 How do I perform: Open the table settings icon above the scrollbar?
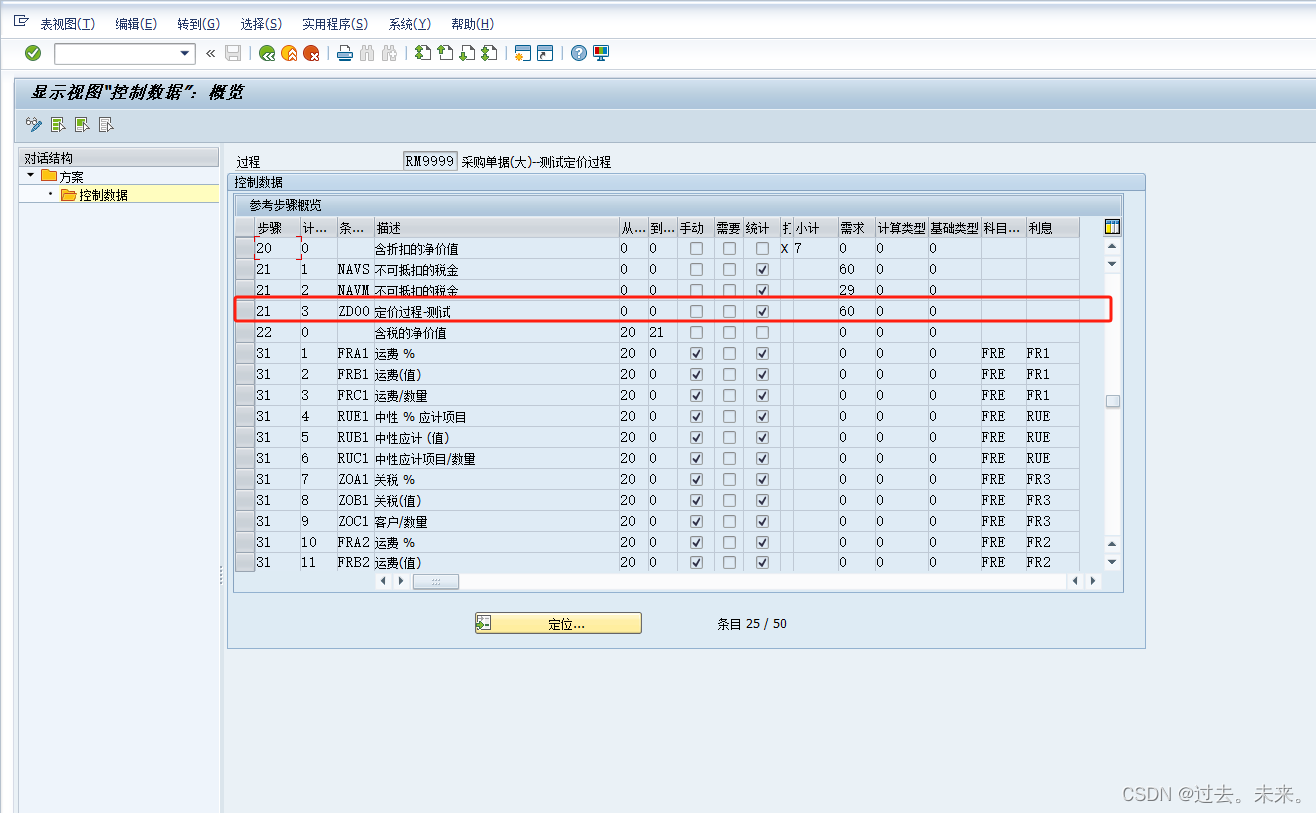[1112, 227]
